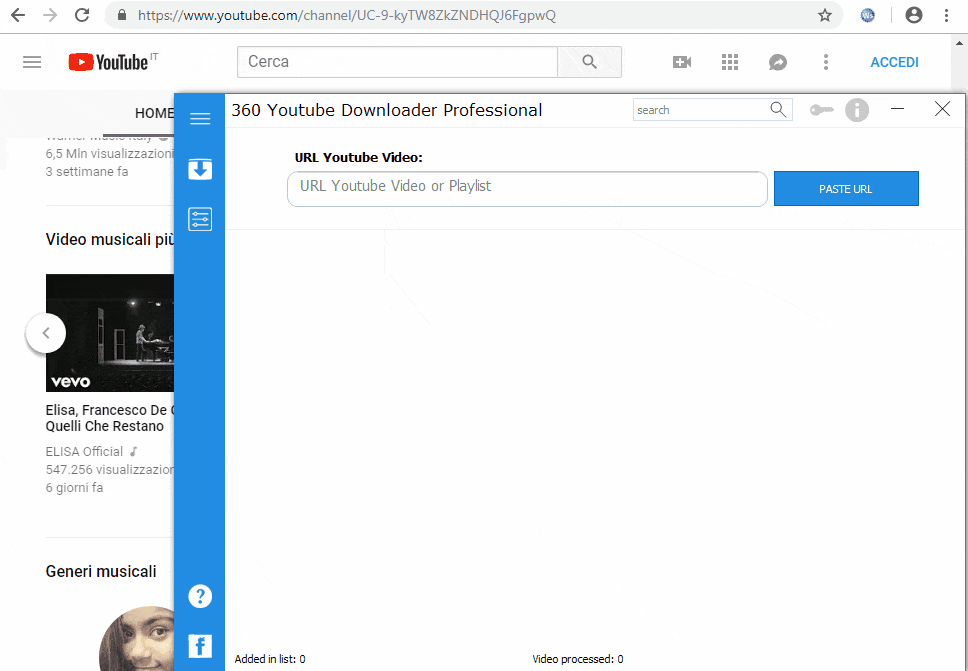Open the YouTube guide menu in the browser
Image resolution: width=968 pixels, height=671 pixels.
coord(32,62)
